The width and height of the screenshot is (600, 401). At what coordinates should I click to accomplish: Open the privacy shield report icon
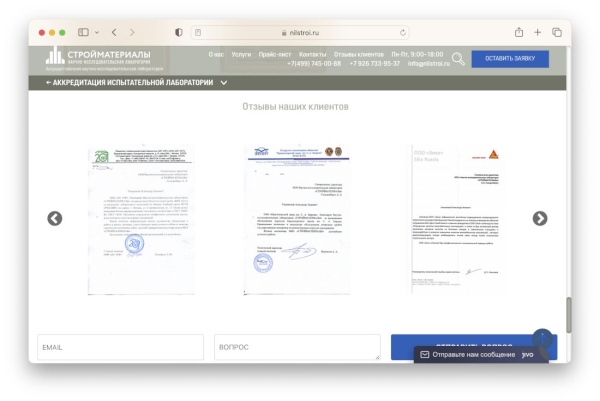(179, 33)
